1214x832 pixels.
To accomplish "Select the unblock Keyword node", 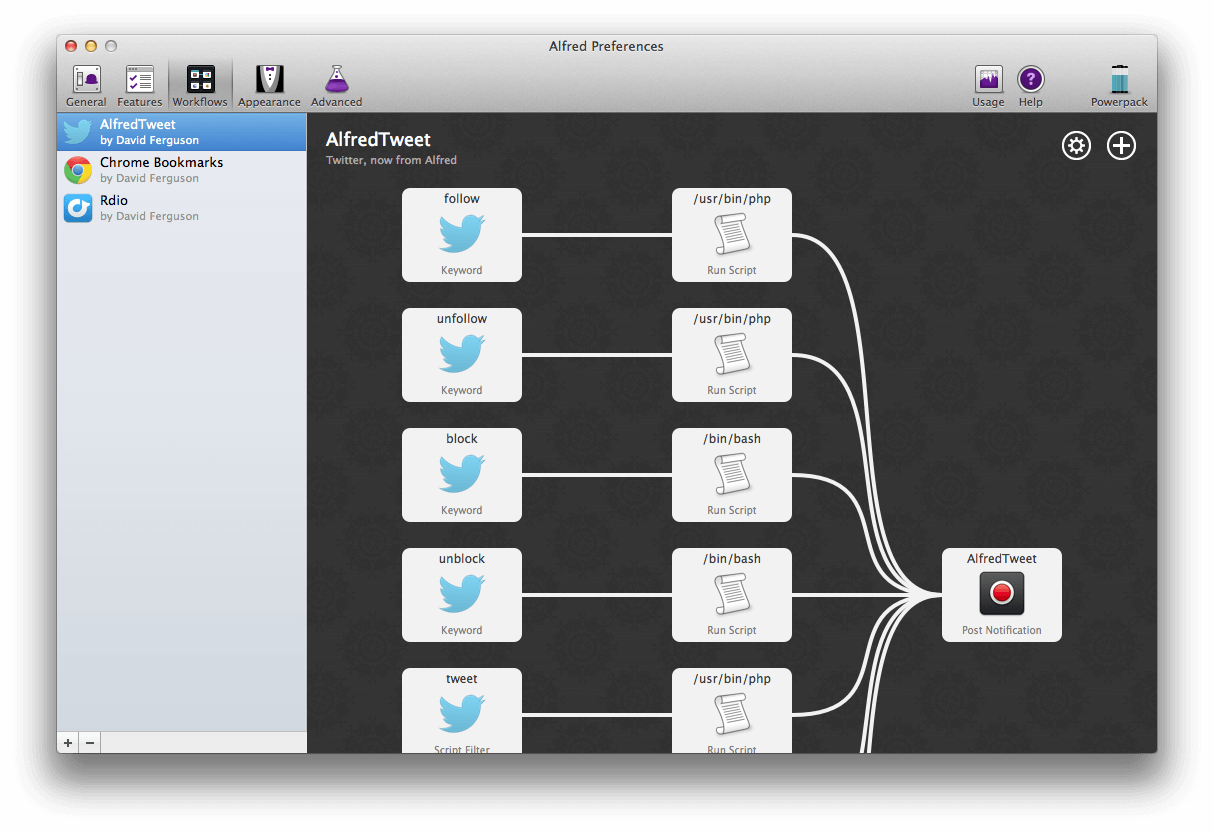I will [x=461, y=595].
